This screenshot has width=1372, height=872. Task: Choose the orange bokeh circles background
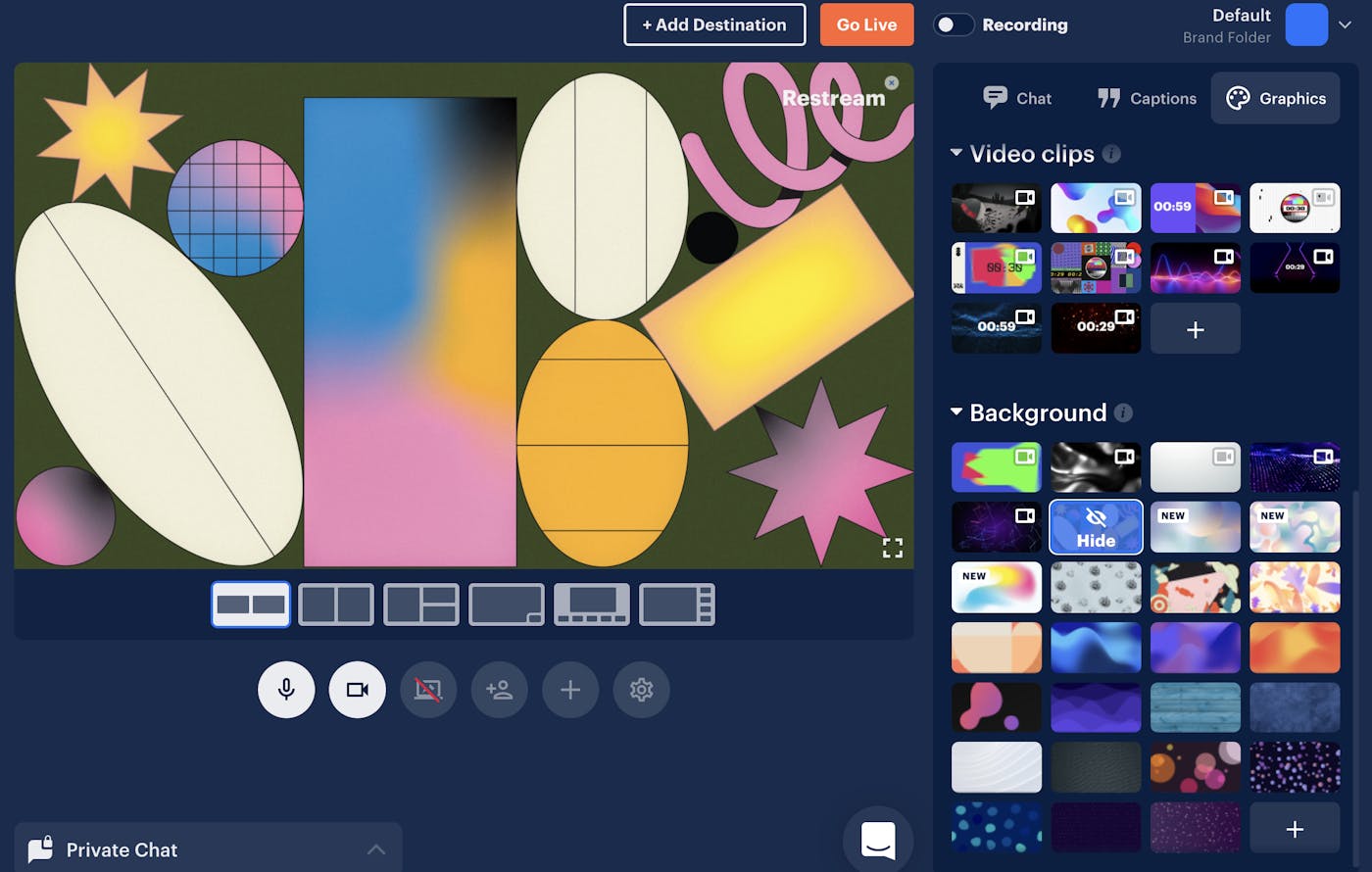(x=1196, y=767)
